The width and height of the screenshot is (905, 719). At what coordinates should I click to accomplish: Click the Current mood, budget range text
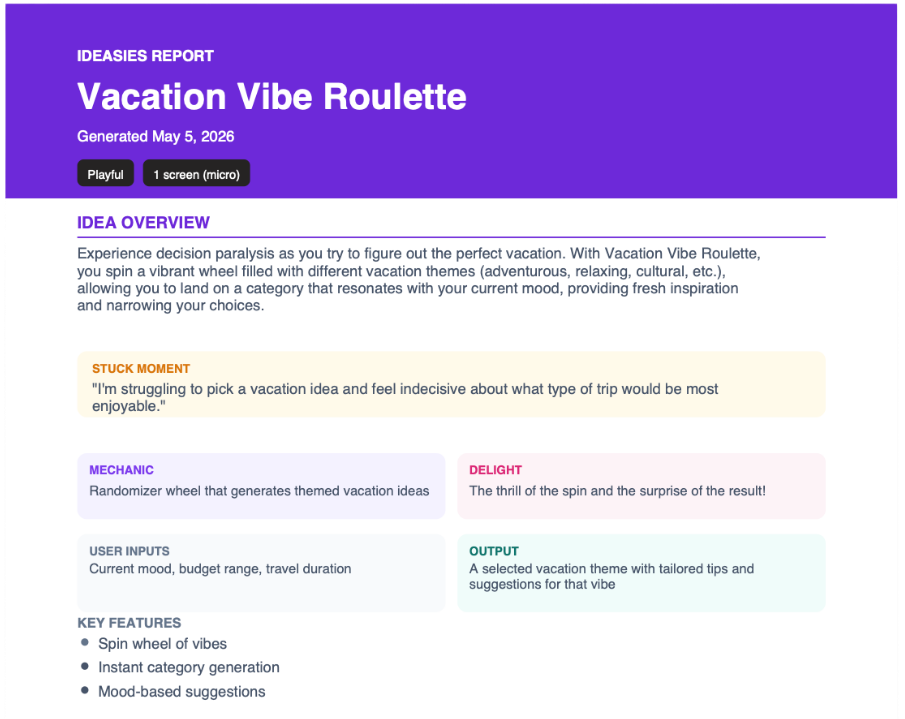[220, 569]
